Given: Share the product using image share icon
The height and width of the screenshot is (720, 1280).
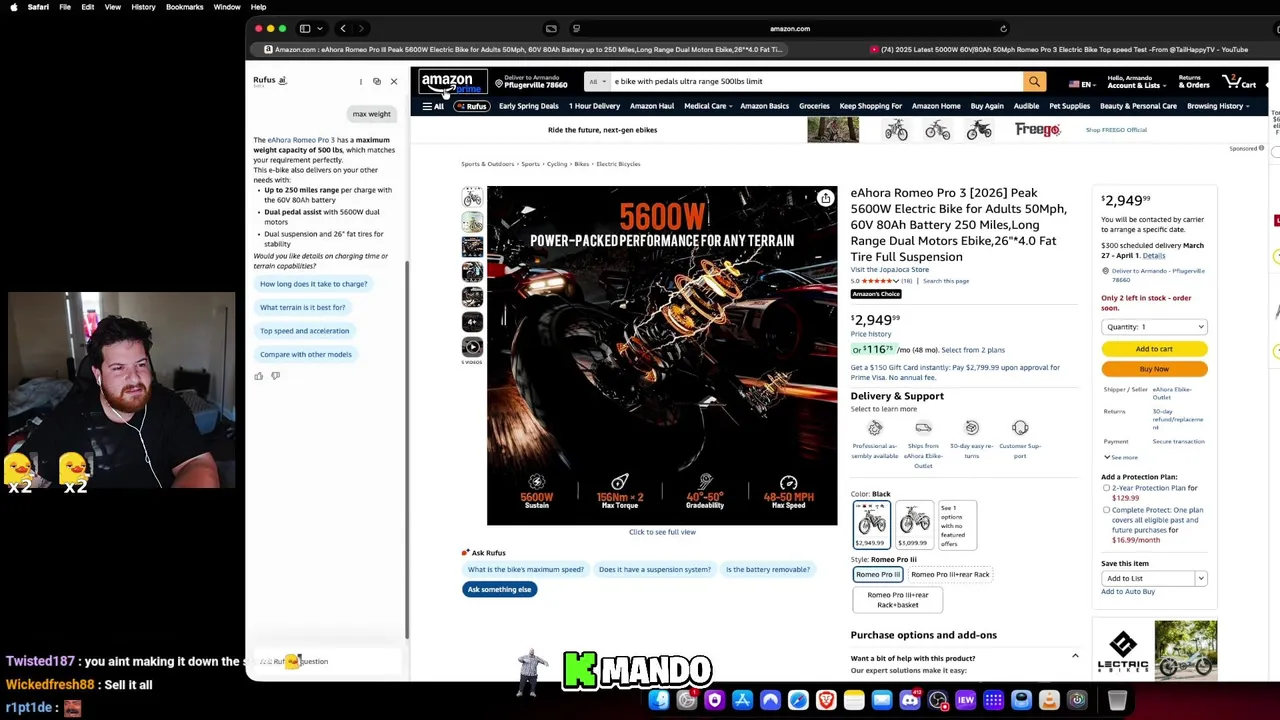Looking at the screenshot, I should 825,198.
